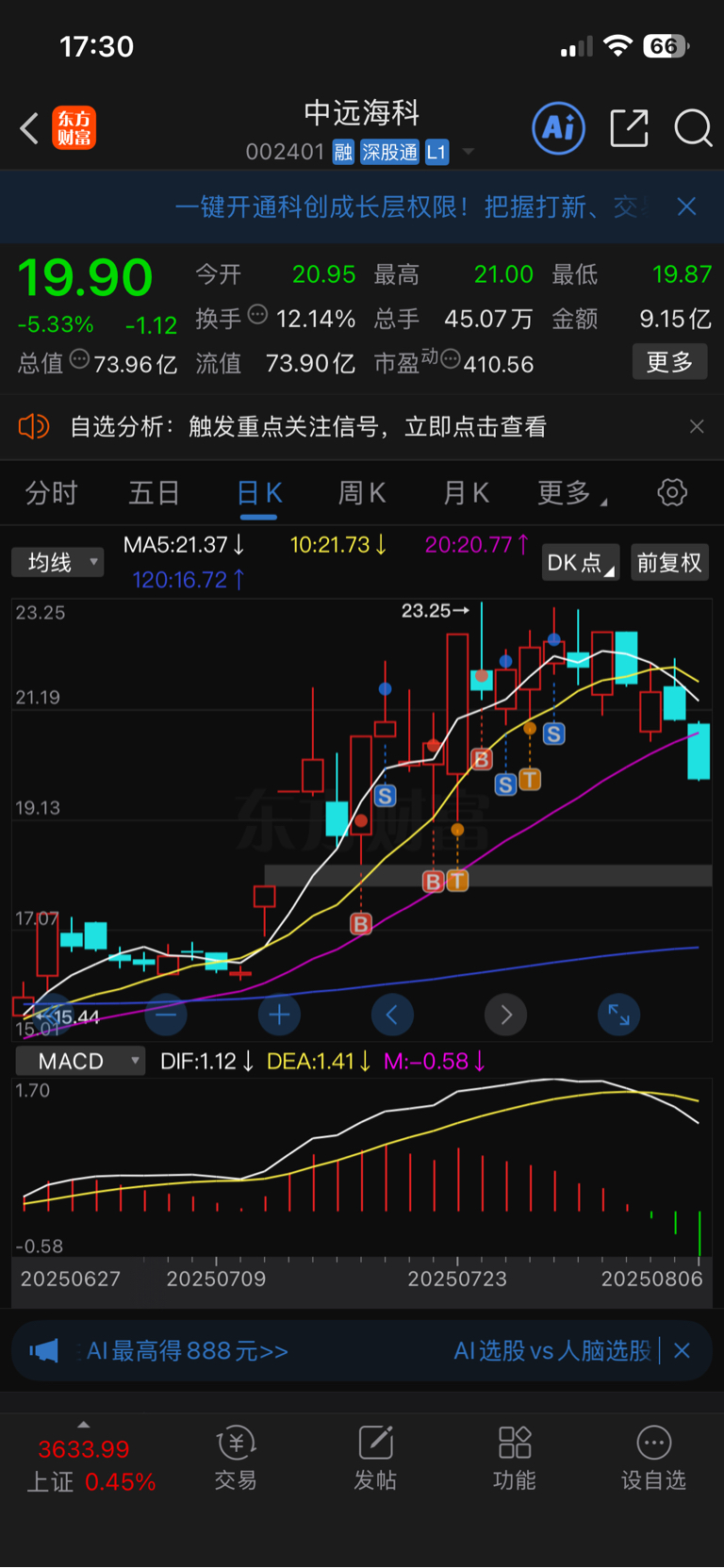Go back with the left chevron

tap(29, 128)
